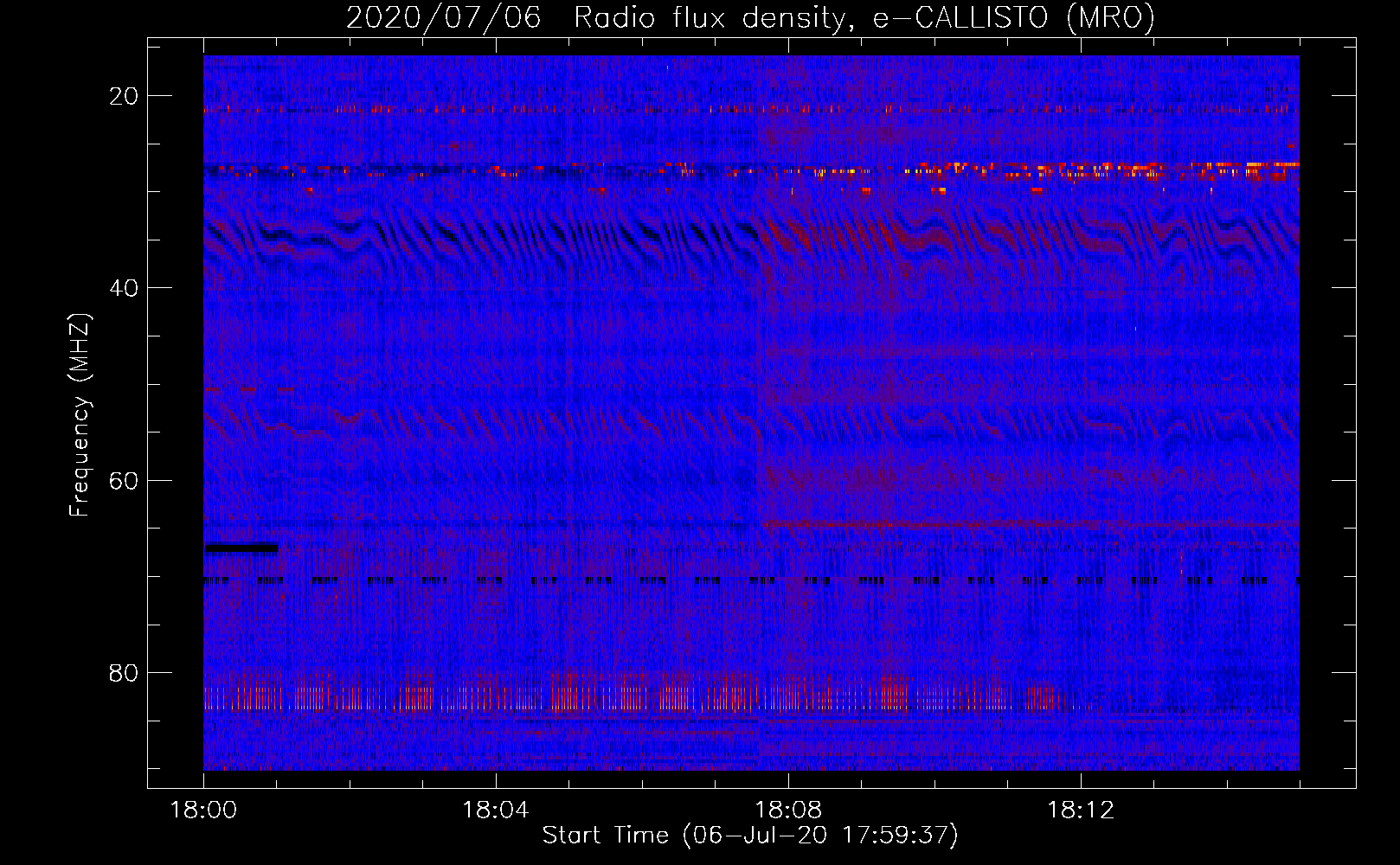Click the 18:00 time tick label
Image resolution: width=1400 pixels, height=865 pixels.
(203, 811)
